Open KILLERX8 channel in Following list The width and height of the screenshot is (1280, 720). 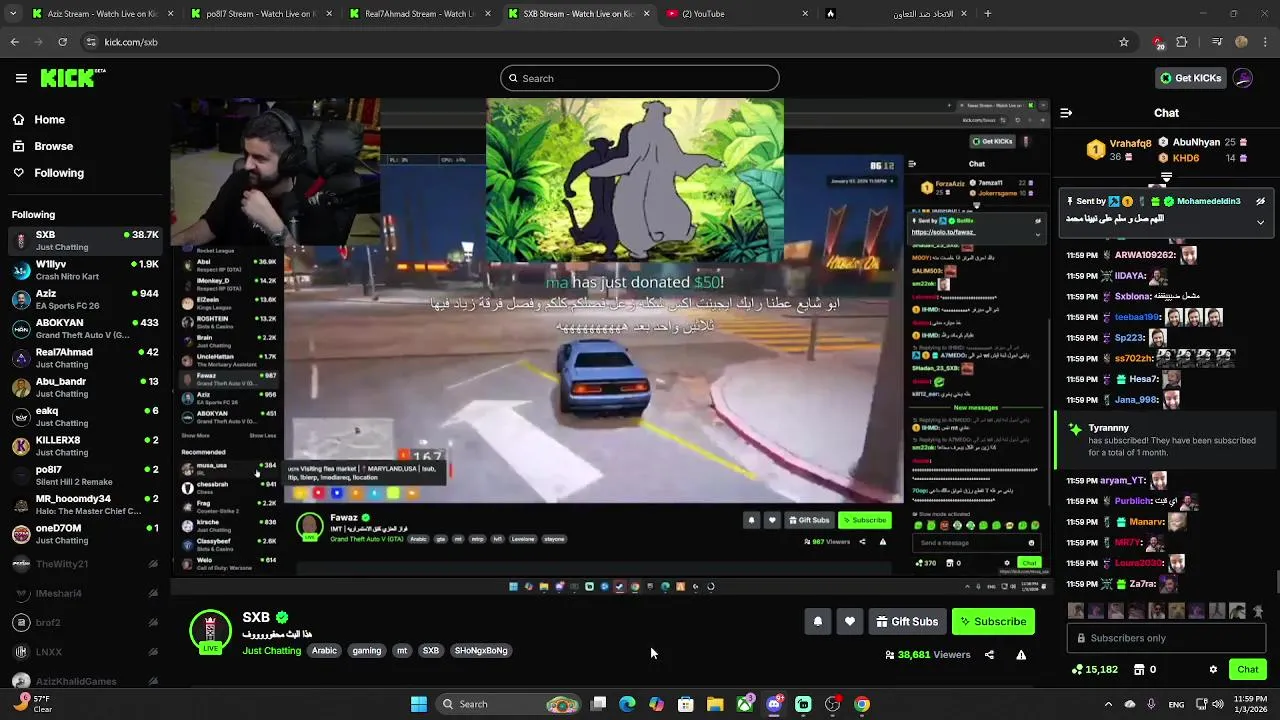click(x=85, y=446)
